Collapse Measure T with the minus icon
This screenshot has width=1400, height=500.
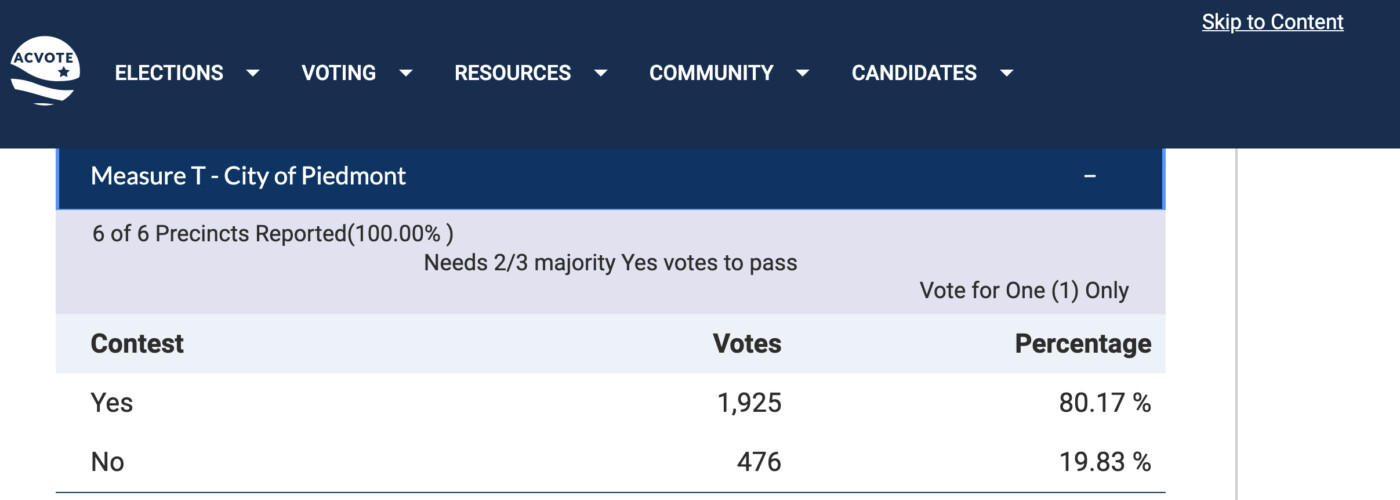[1090, 176]
